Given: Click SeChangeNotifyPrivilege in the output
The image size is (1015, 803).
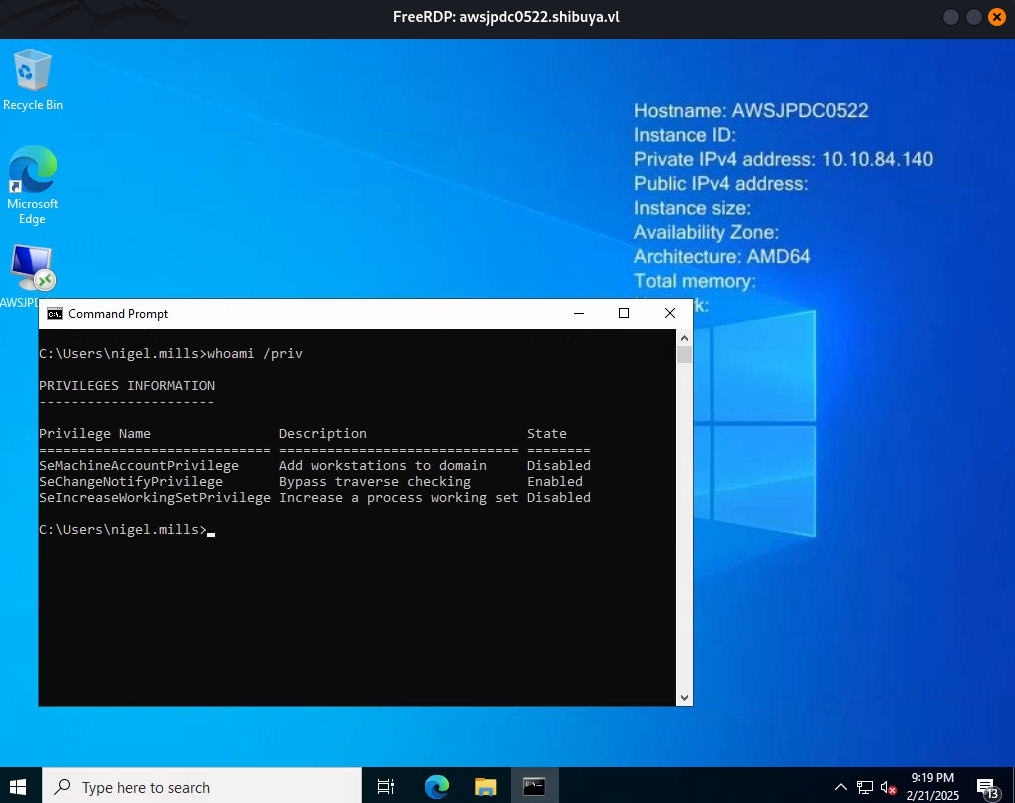Looking at the screenshot, I should coord(131,482).
